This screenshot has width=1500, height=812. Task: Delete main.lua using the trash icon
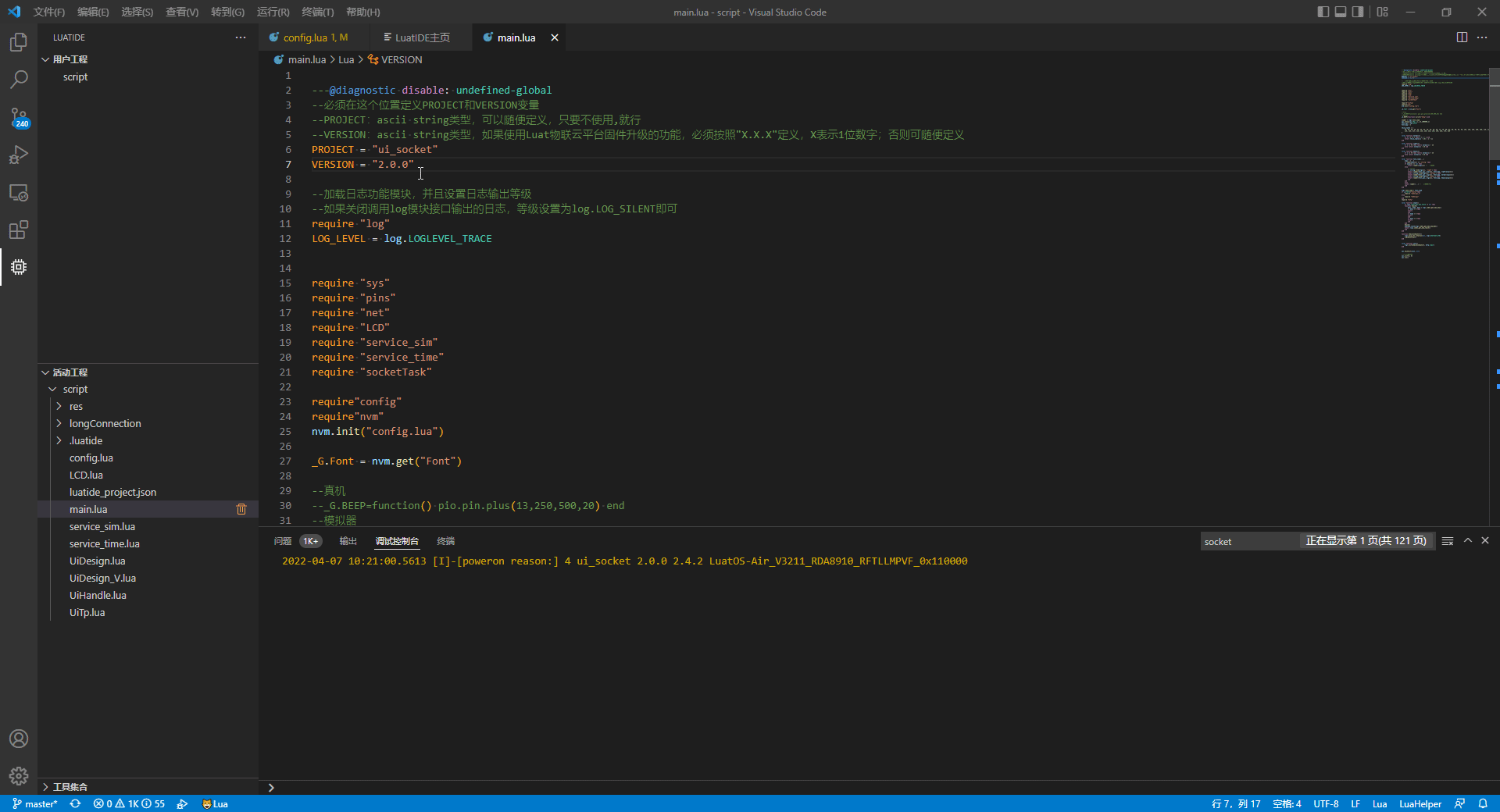coord(241,509)
